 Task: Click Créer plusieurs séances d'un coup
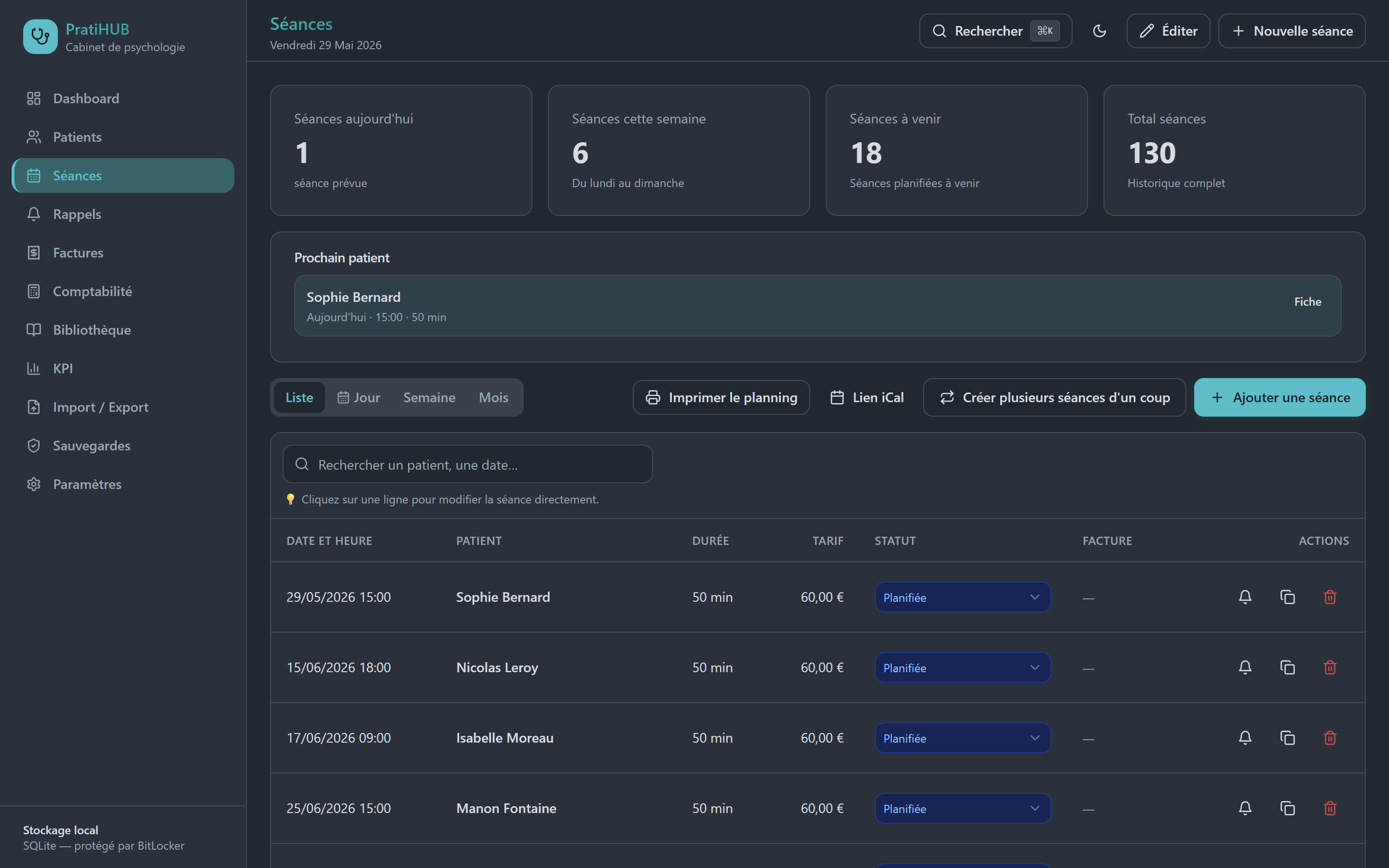1054,397
